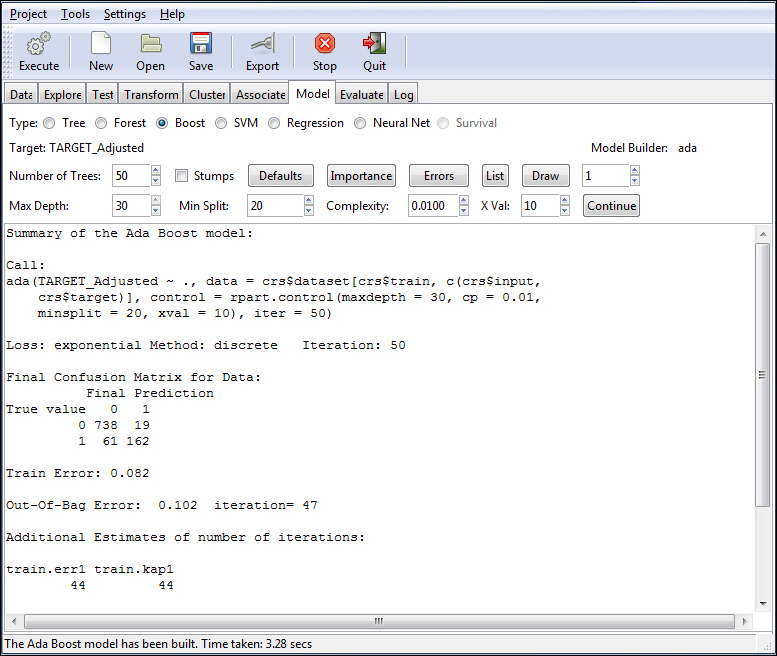The image size is (777, 656).
Task: Switch to the Evaluate tab
Action: (x=362, y=94)
